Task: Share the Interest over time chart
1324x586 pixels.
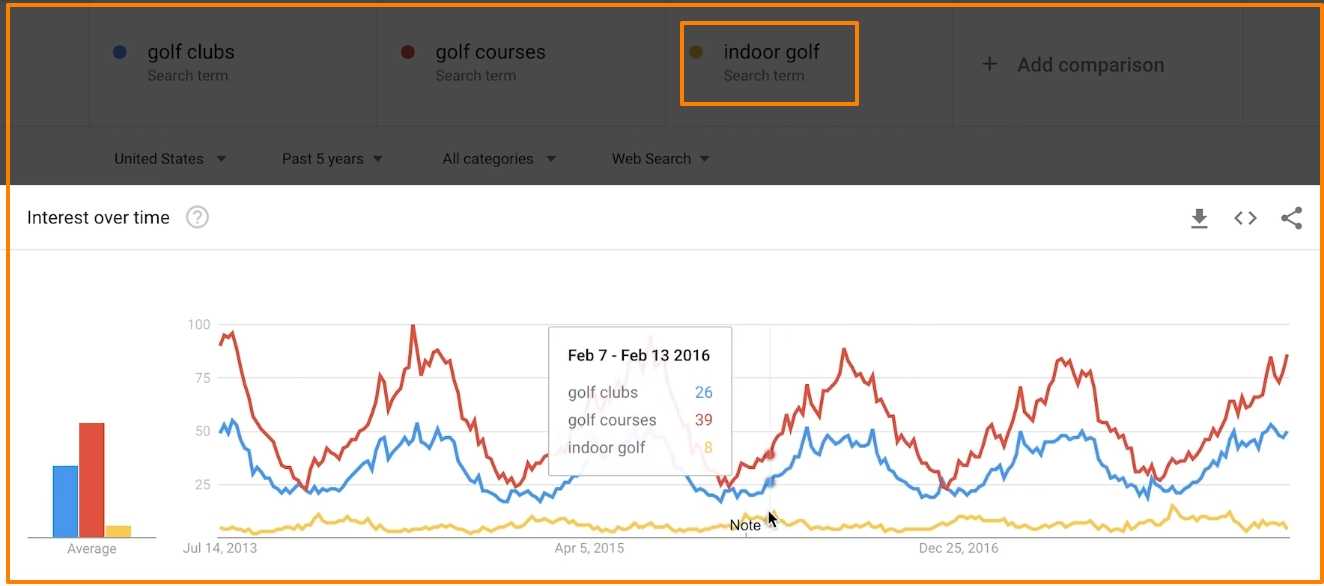Action: click(1291, 218)
